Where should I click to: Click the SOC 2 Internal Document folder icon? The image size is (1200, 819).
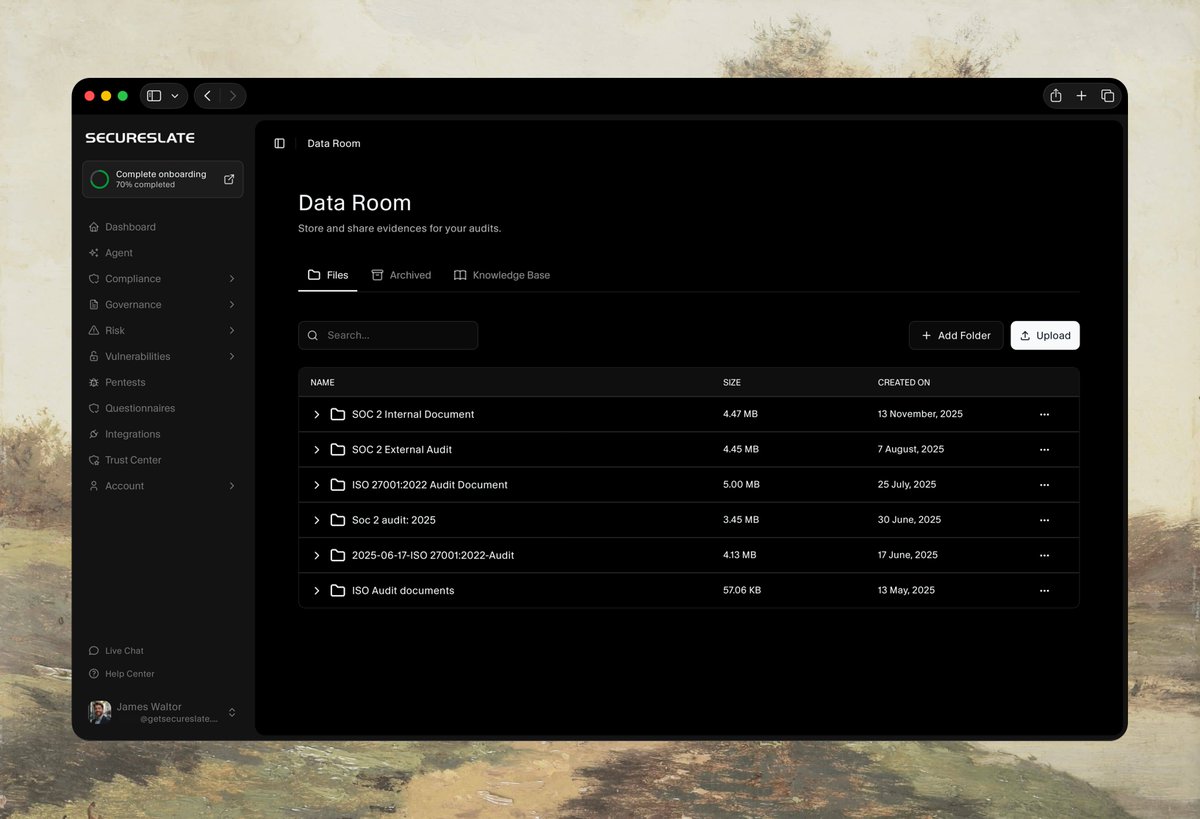pos(338,414)
